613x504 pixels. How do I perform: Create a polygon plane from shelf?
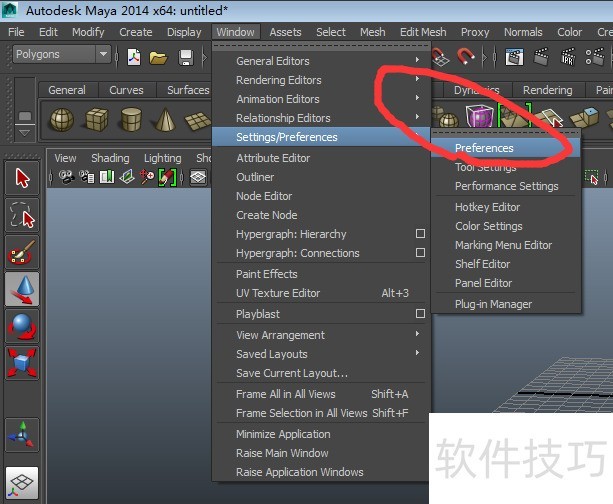pyautogui.click(x=198, y=120)
